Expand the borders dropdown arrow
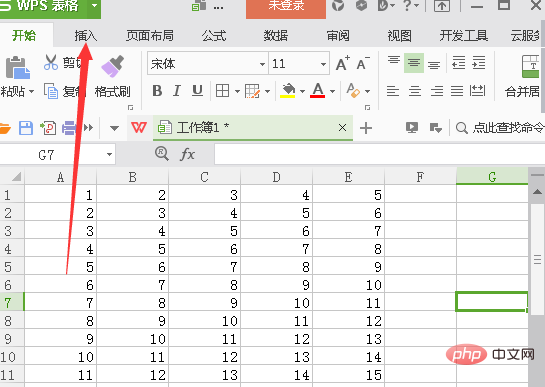 tap(237, 91)
